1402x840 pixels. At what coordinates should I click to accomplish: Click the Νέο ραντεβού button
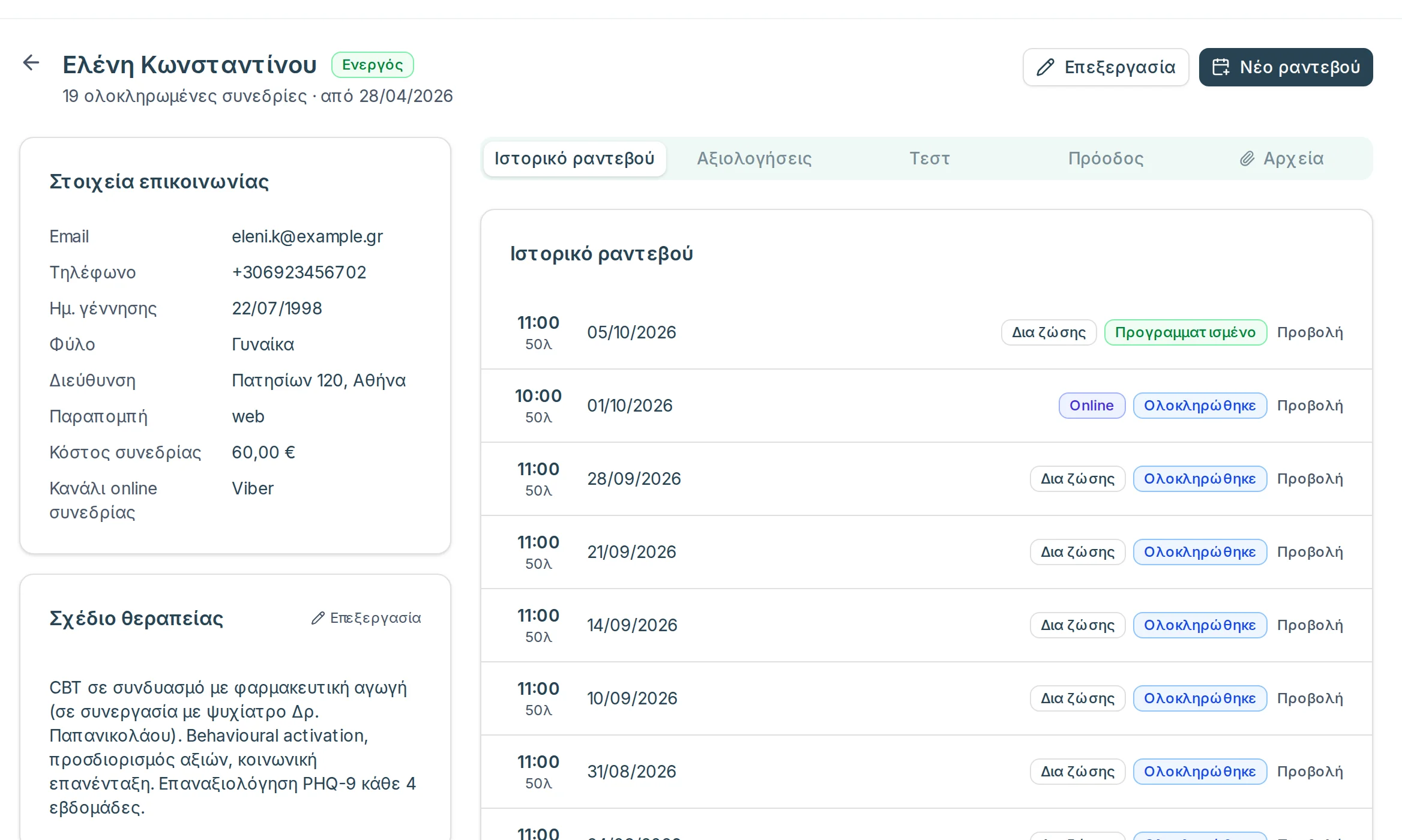(1286, 67)
